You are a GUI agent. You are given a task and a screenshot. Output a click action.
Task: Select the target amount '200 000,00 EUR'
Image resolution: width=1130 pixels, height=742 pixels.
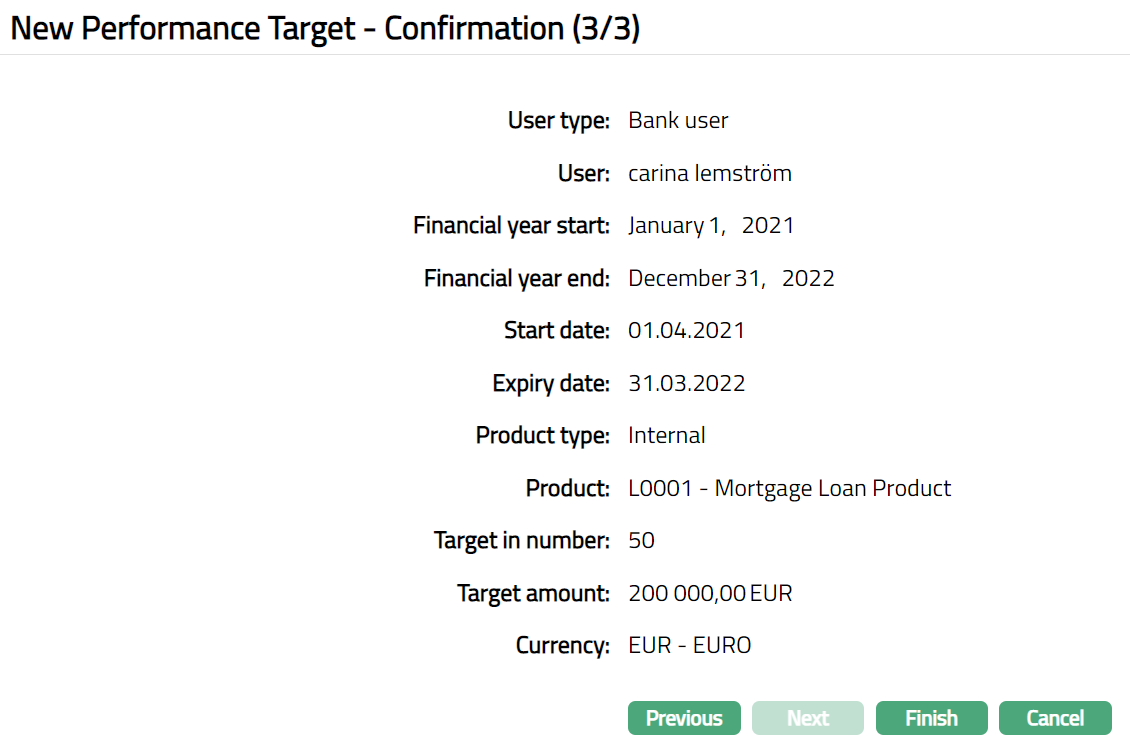[x=710, y=594]
